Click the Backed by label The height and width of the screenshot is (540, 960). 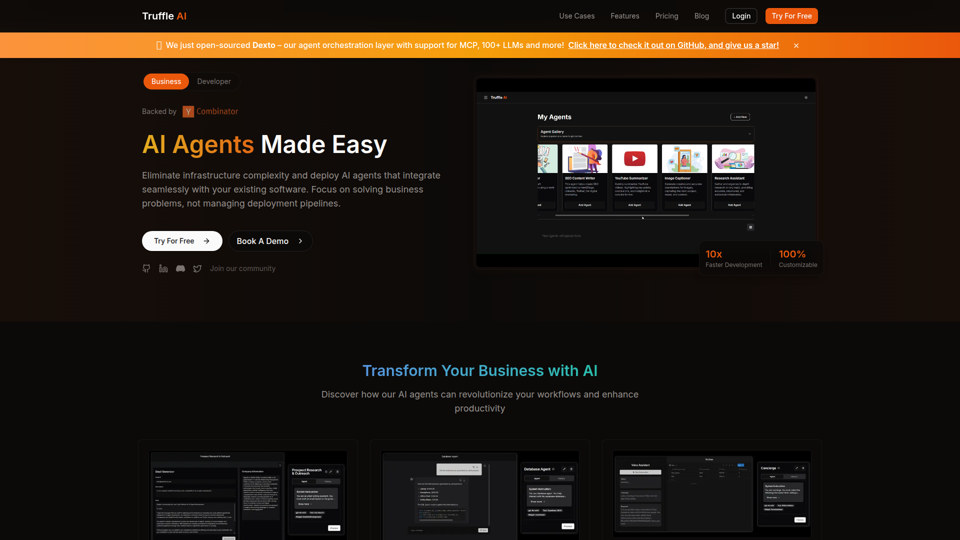159,111
